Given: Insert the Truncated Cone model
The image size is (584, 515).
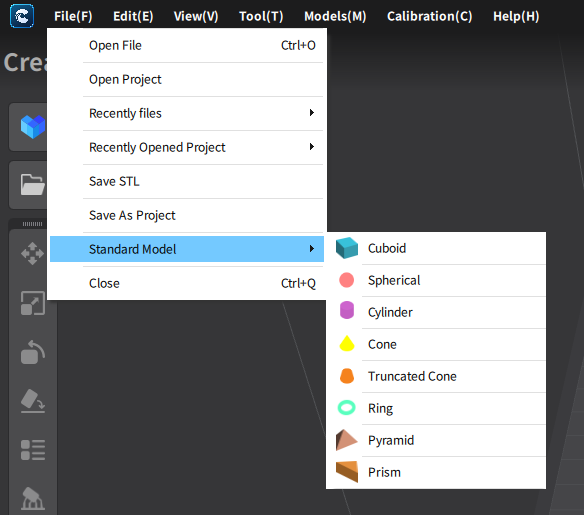Looking at the screenshot, I should [436, 376].
